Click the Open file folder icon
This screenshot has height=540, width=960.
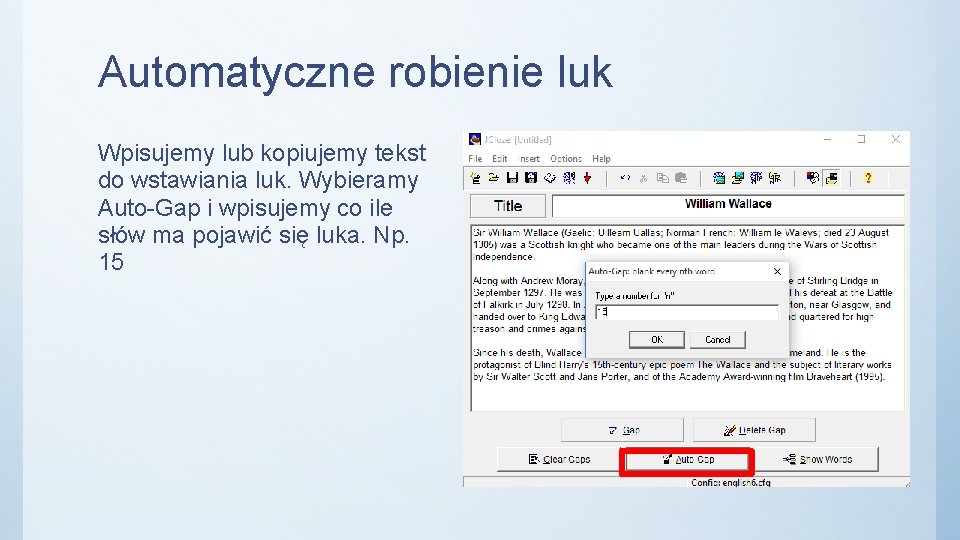[493, 178]
